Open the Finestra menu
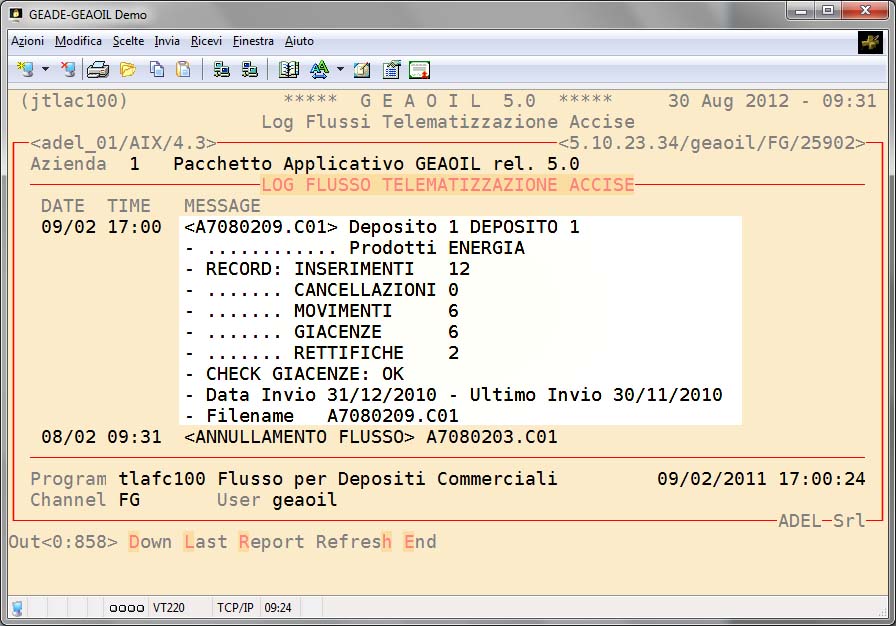 tap(253, 41)
